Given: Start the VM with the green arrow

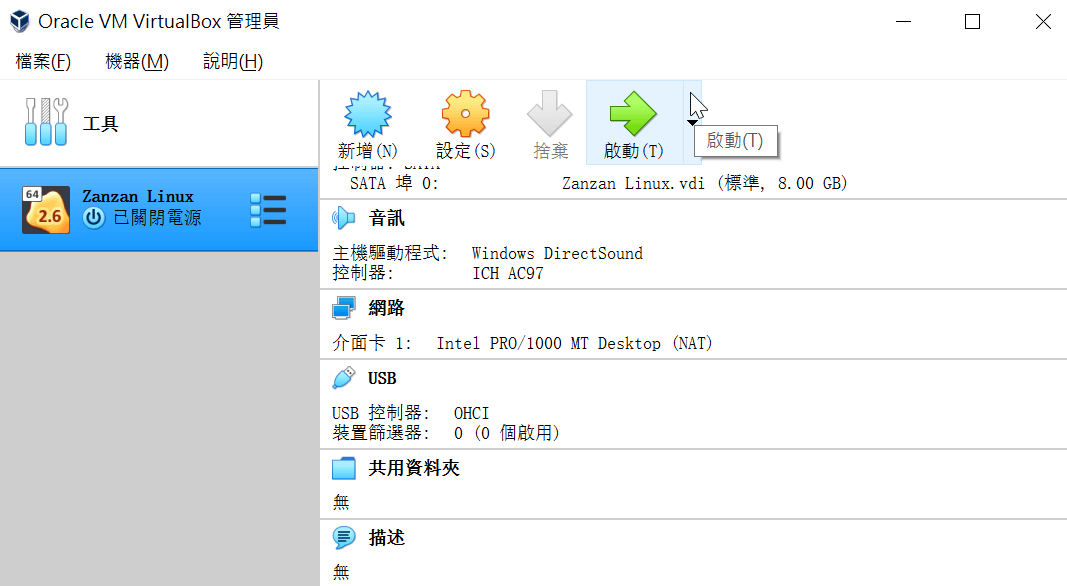Looking at the screenshot, I should pyautogui.click(x=633, y=114).
